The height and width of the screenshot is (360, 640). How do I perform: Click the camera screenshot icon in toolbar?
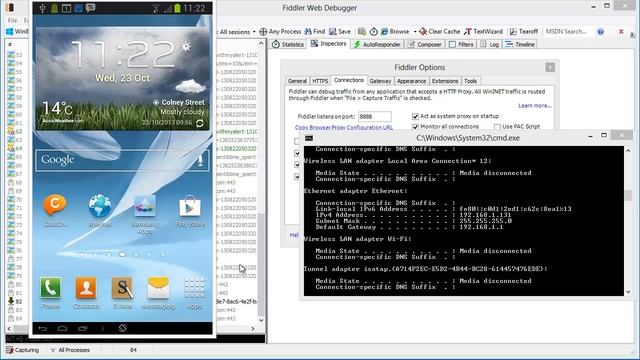tap(362, 31)
